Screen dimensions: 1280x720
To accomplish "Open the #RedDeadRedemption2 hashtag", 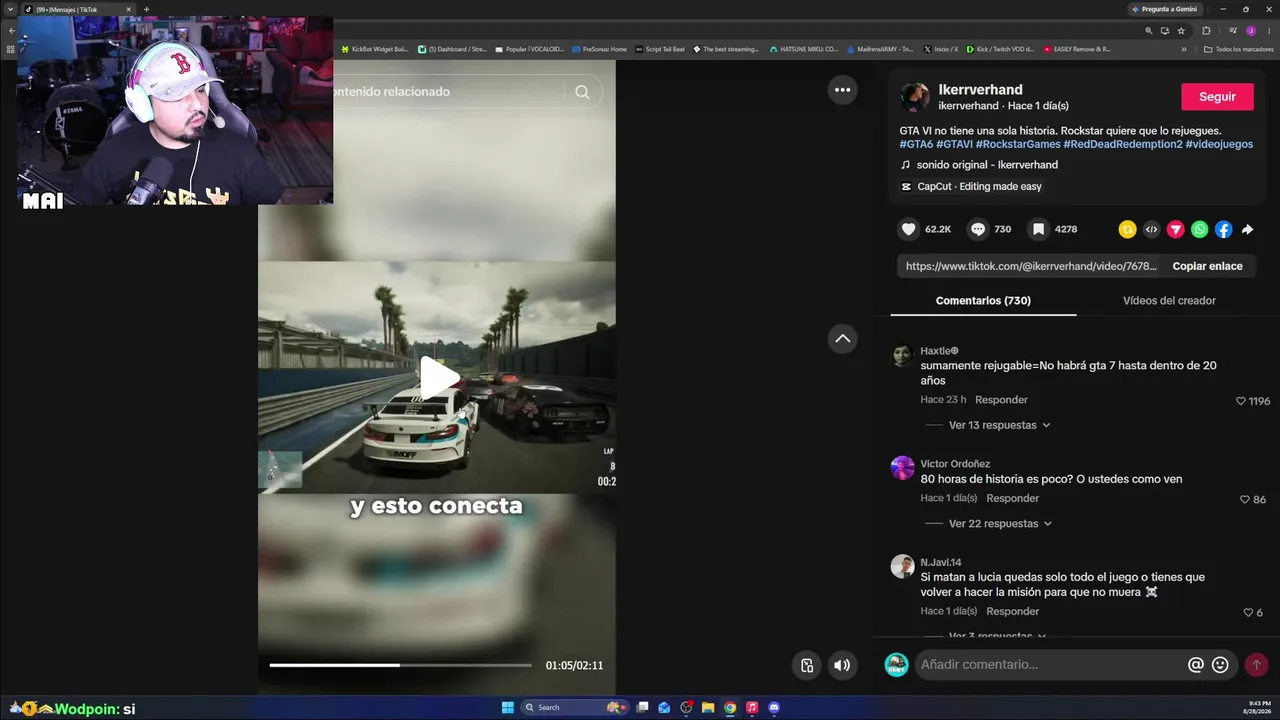I will [1123, 144].
